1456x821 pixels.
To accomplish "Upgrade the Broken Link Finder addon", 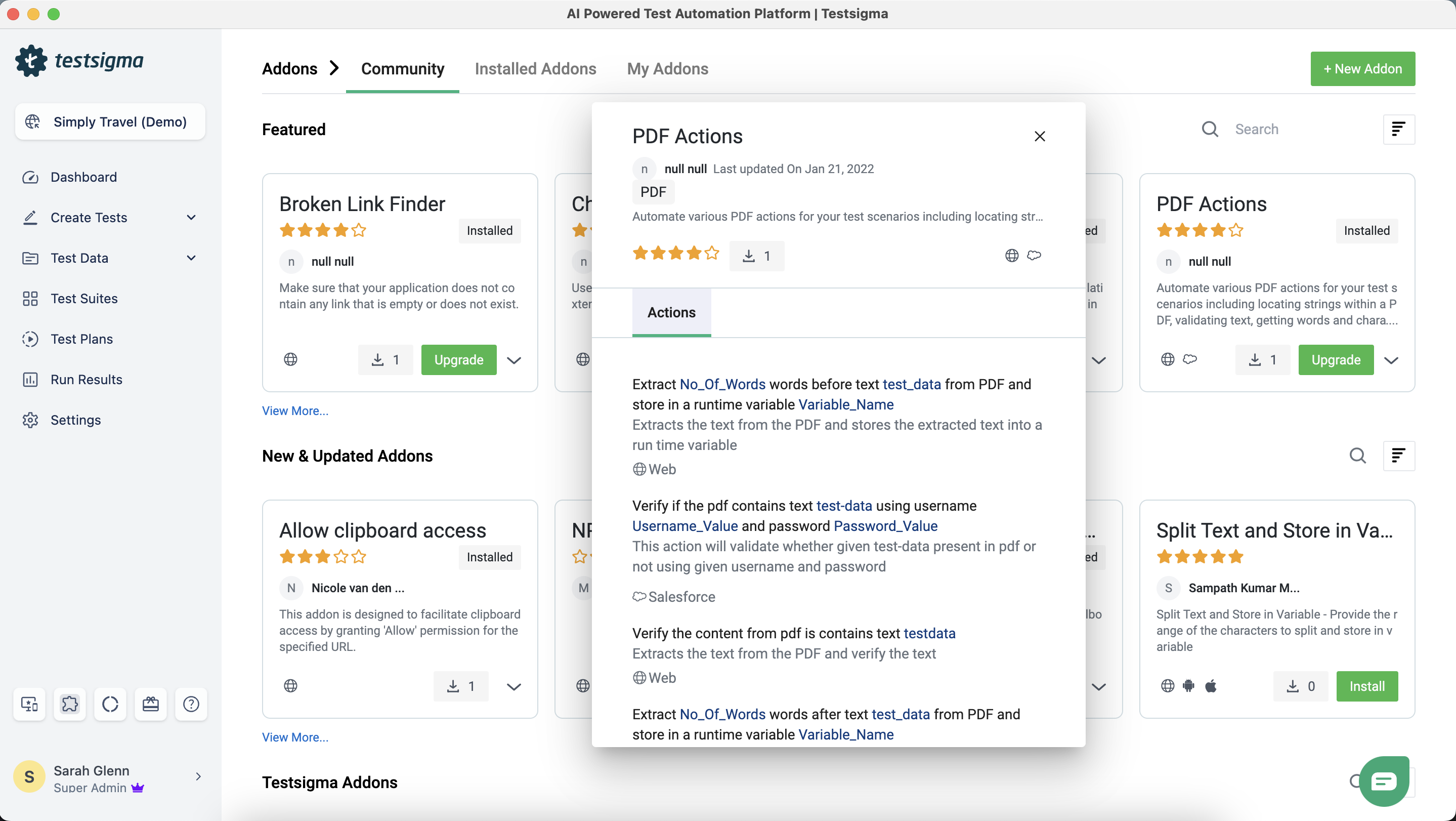I will [458, 360].
